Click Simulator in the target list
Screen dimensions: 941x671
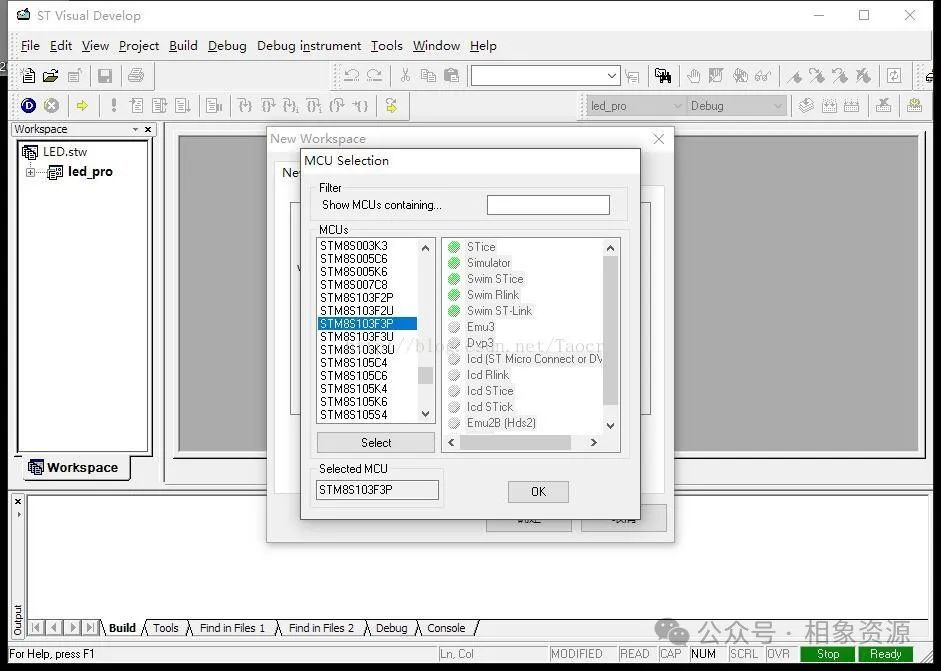[x=489, y=263]
